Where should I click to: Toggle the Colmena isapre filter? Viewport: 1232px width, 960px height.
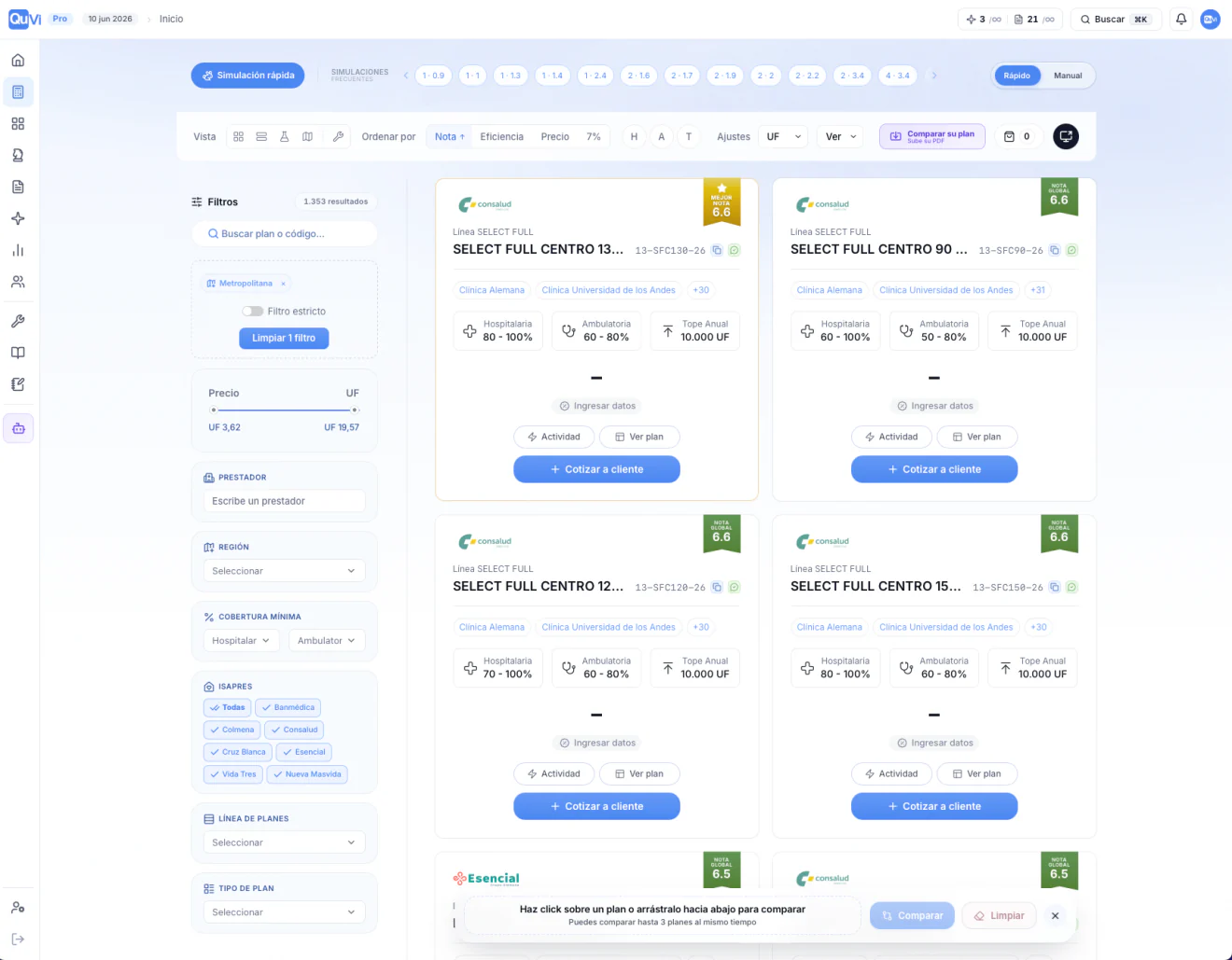click(232, 730)
